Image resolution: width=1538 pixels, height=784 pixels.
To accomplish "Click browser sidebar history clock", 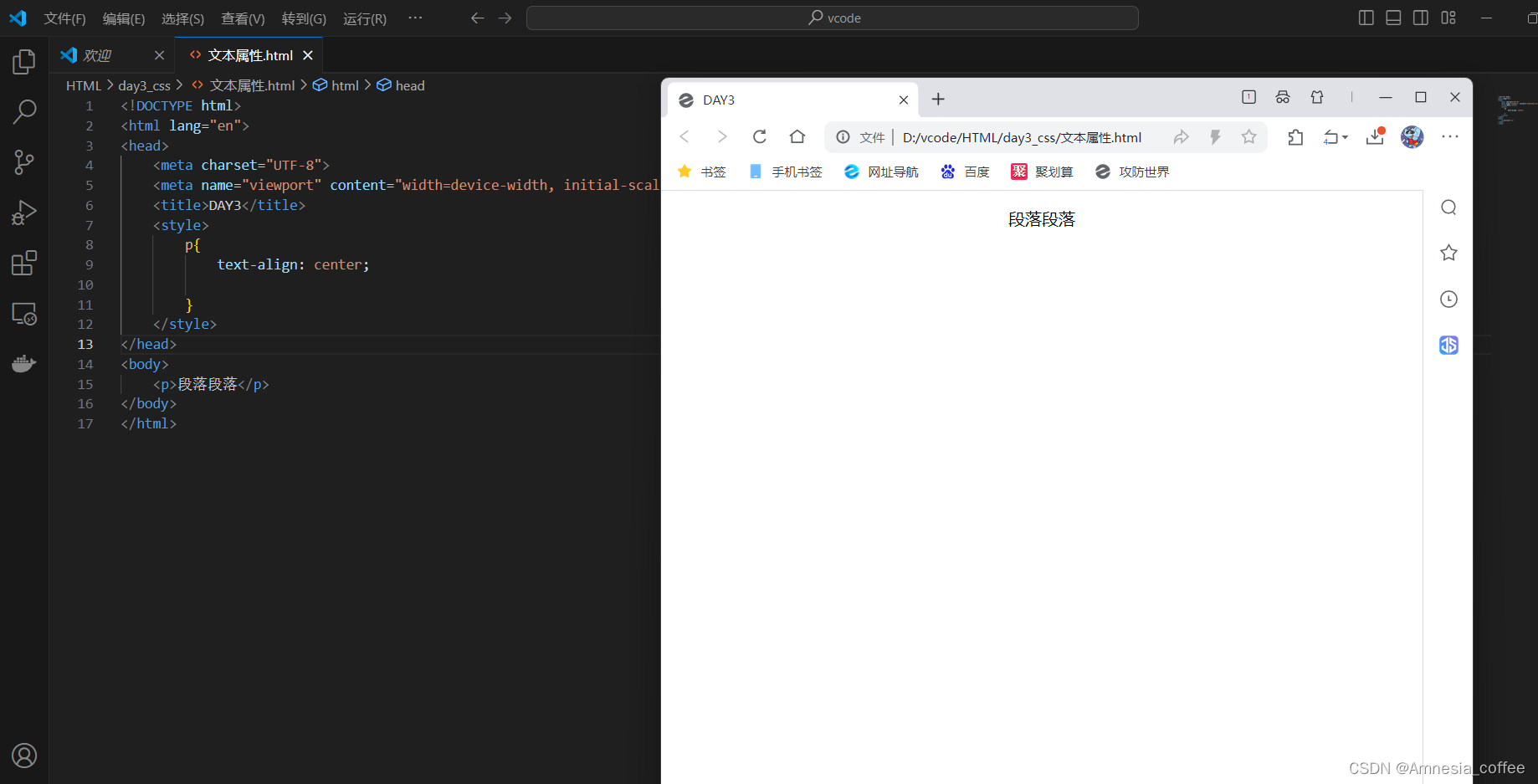I will tap(1448, 299).
